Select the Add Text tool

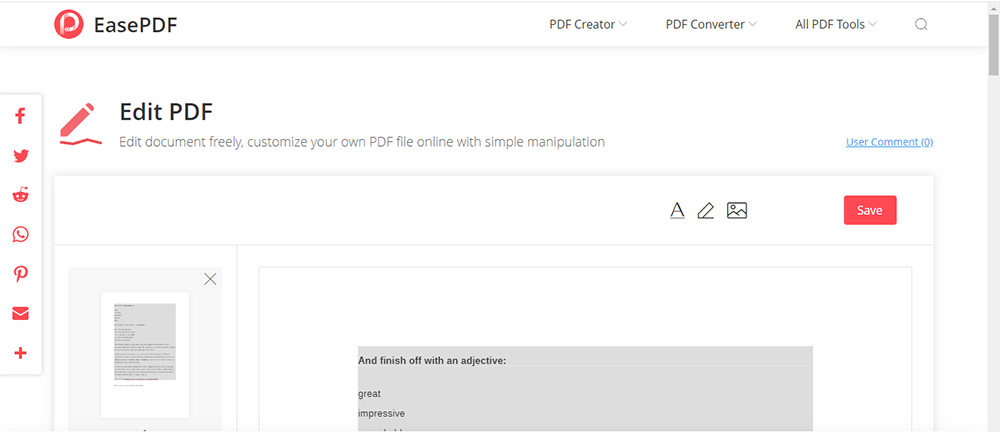pos(677,210)
